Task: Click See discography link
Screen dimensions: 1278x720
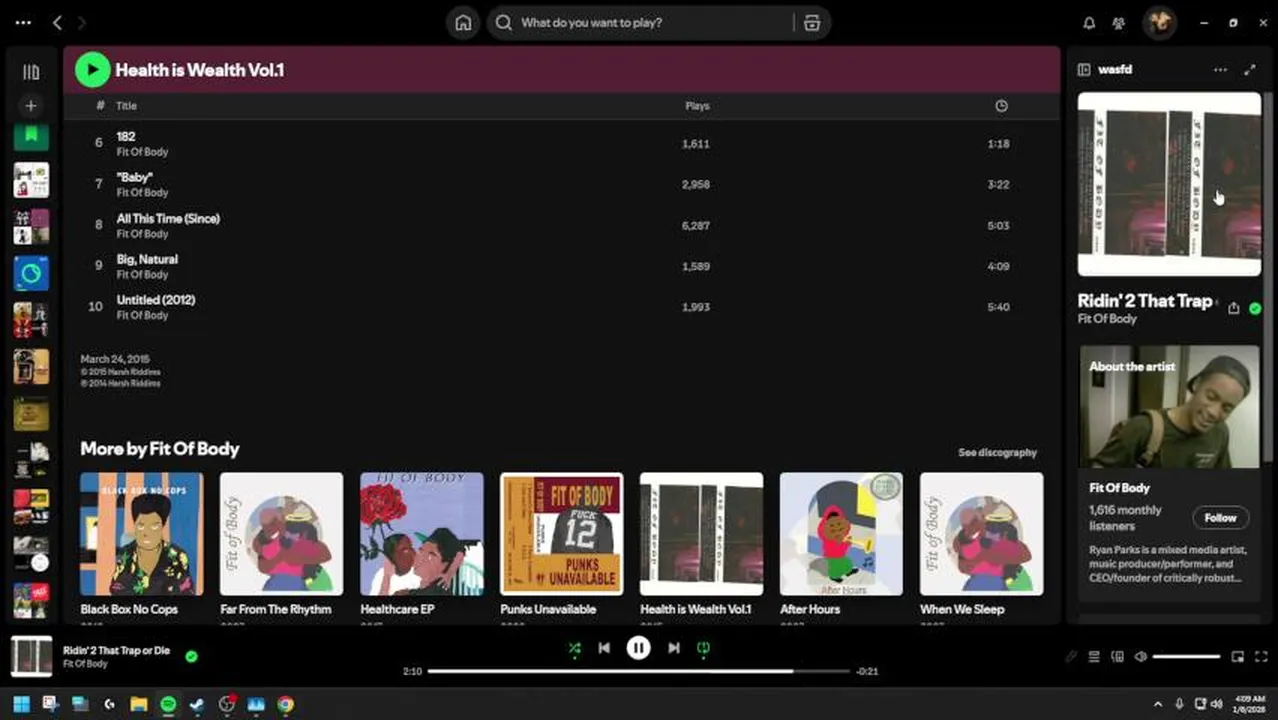Action: pos(997,452)
